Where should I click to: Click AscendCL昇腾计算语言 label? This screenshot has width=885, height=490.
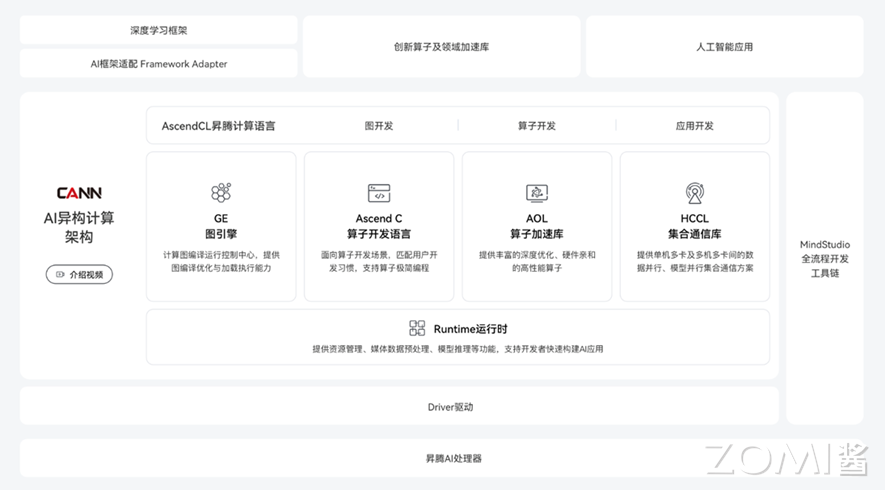click(218, 126)
